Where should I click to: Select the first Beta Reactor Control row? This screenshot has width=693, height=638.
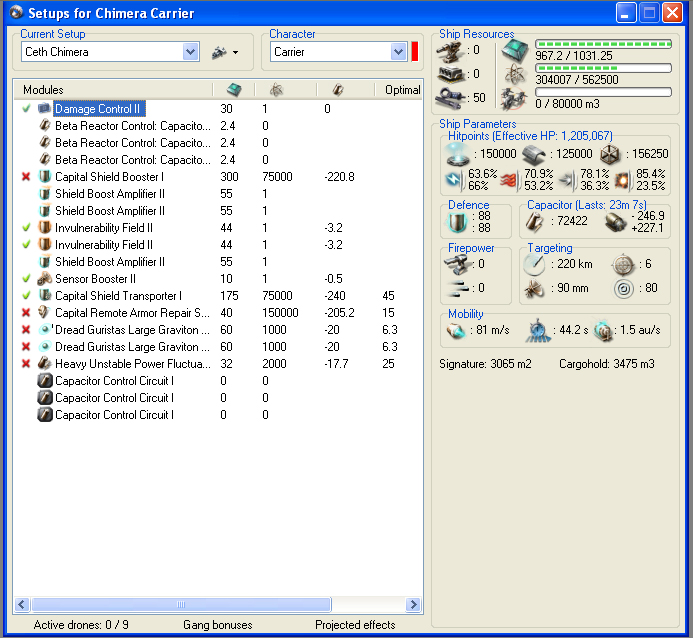(217, 126)
